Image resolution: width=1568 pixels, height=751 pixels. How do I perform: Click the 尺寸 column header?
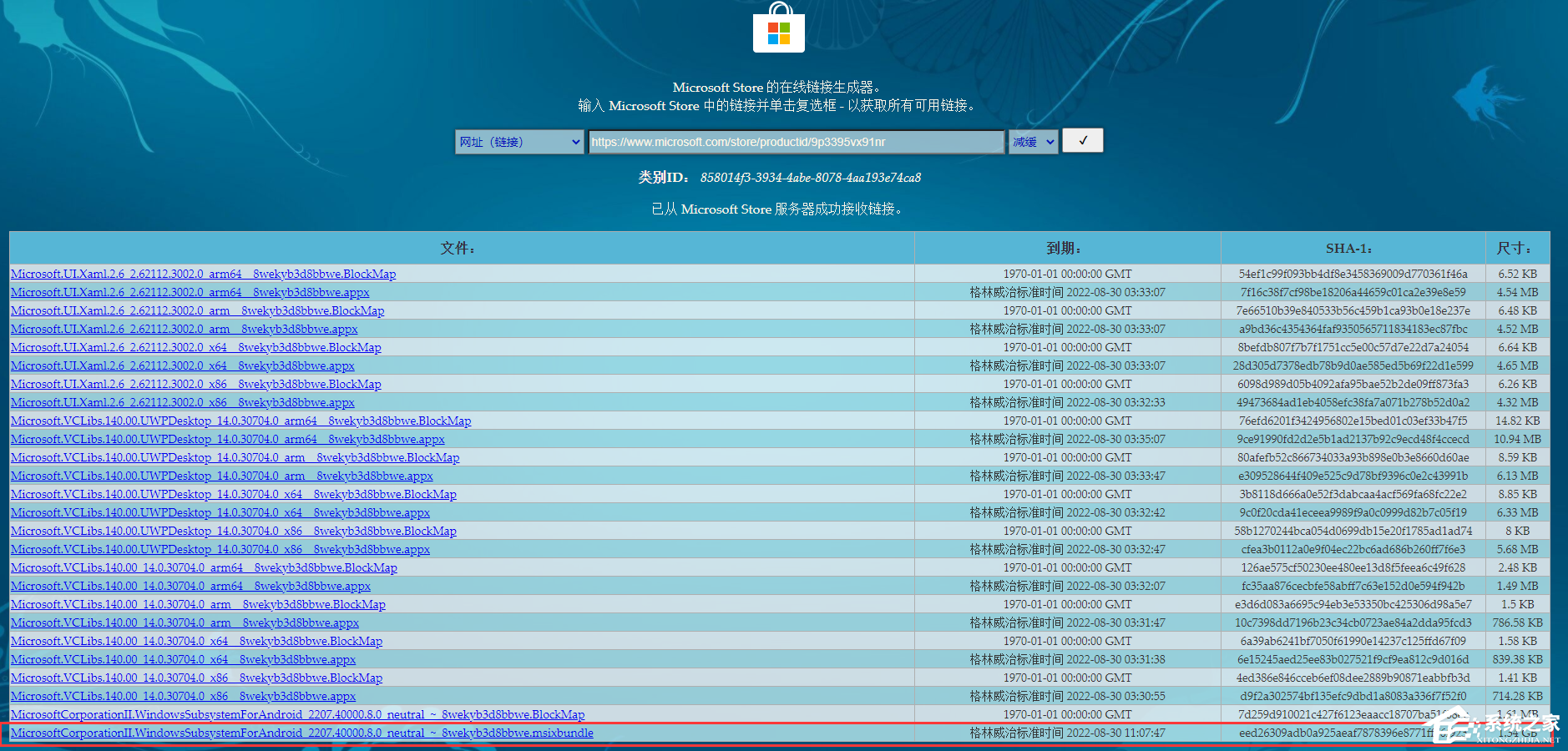click(x=1516, y=248)
